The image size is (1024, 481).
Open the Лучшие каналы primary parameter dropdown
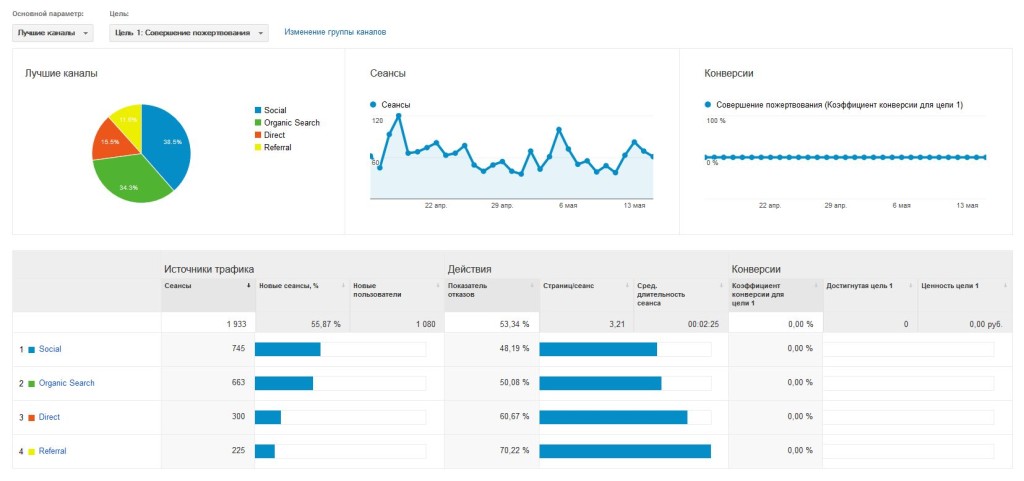point(52,33)
